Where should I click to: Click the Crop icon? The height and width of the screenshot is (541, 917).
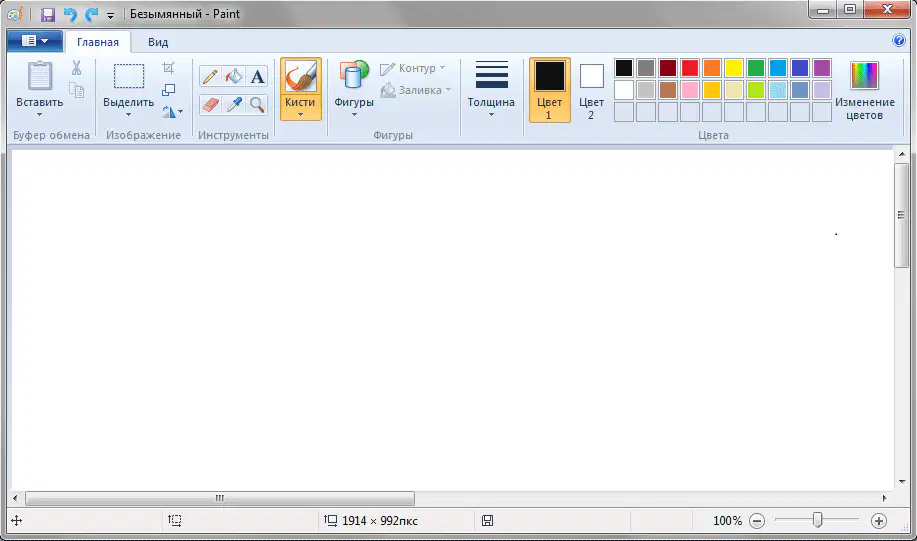click(168, 68)
